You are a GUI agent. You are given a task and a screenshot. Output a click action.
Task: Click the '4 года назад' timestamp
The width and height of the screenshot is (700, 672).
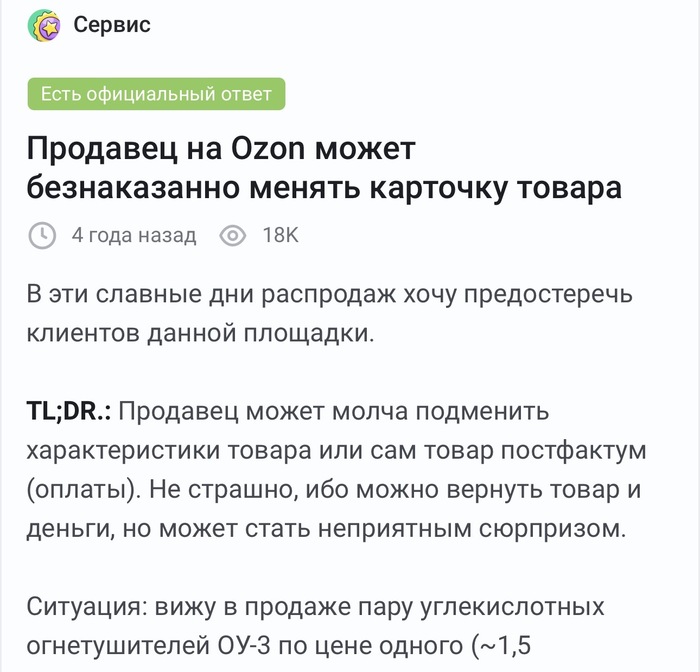[x=133, y=236]
